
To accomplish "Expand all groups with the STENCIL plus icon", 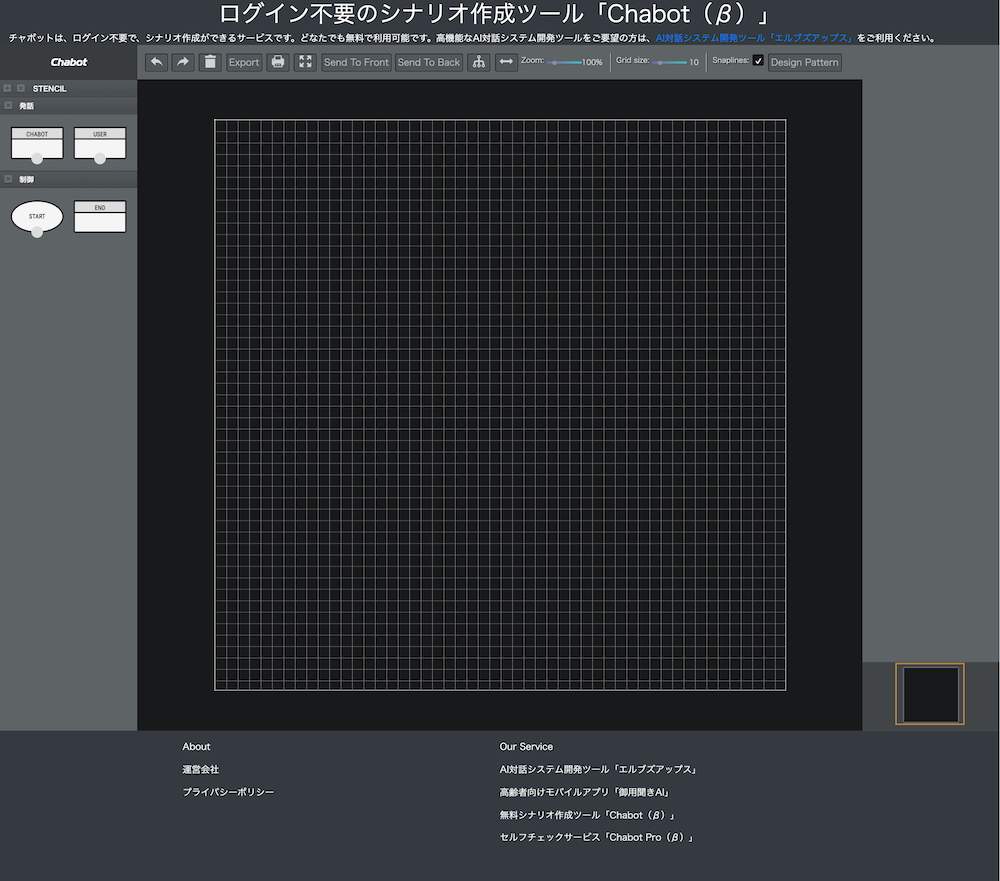I will coord(7,88).
